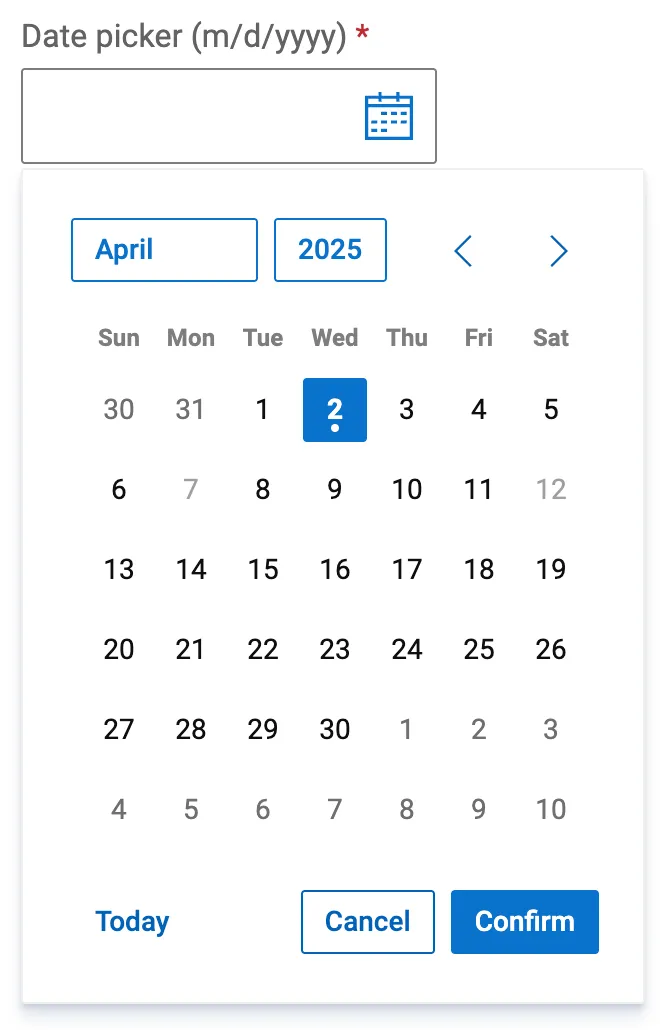672x1030 pixels.
Task: Advance to next month with right chevron
Action: (x=559, y=251)
